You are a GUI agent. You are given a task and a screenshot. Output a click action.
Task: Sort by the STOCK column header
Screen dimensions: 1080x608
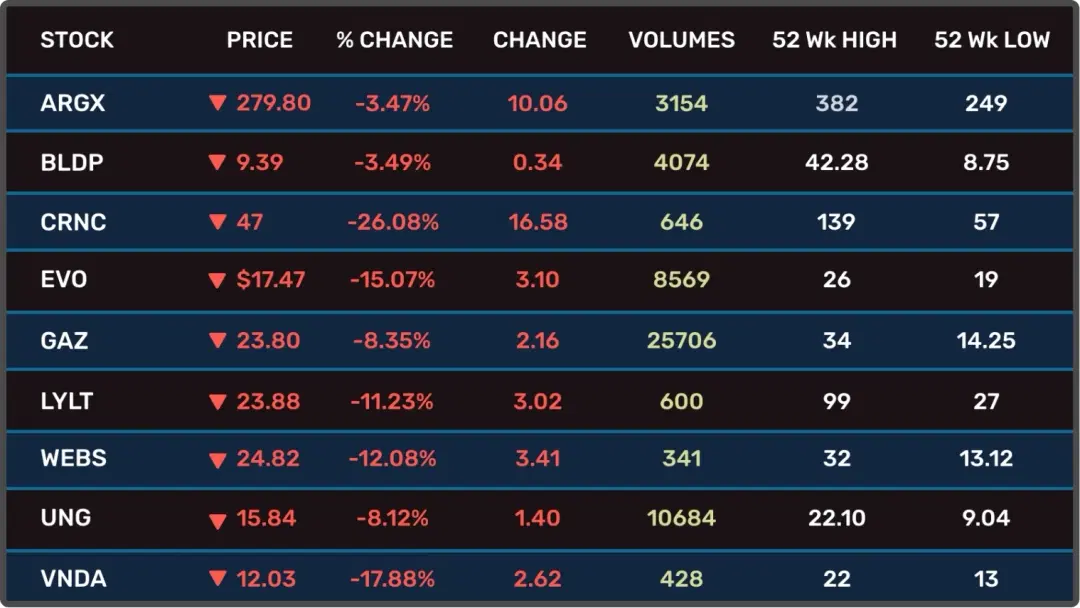[x=77, y=40]
